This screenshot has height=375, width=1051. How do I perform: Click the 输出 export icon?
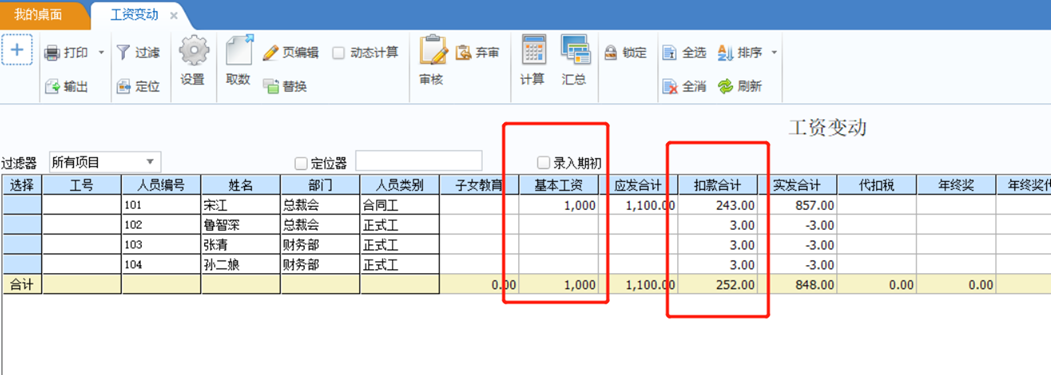tap(52, 87)
